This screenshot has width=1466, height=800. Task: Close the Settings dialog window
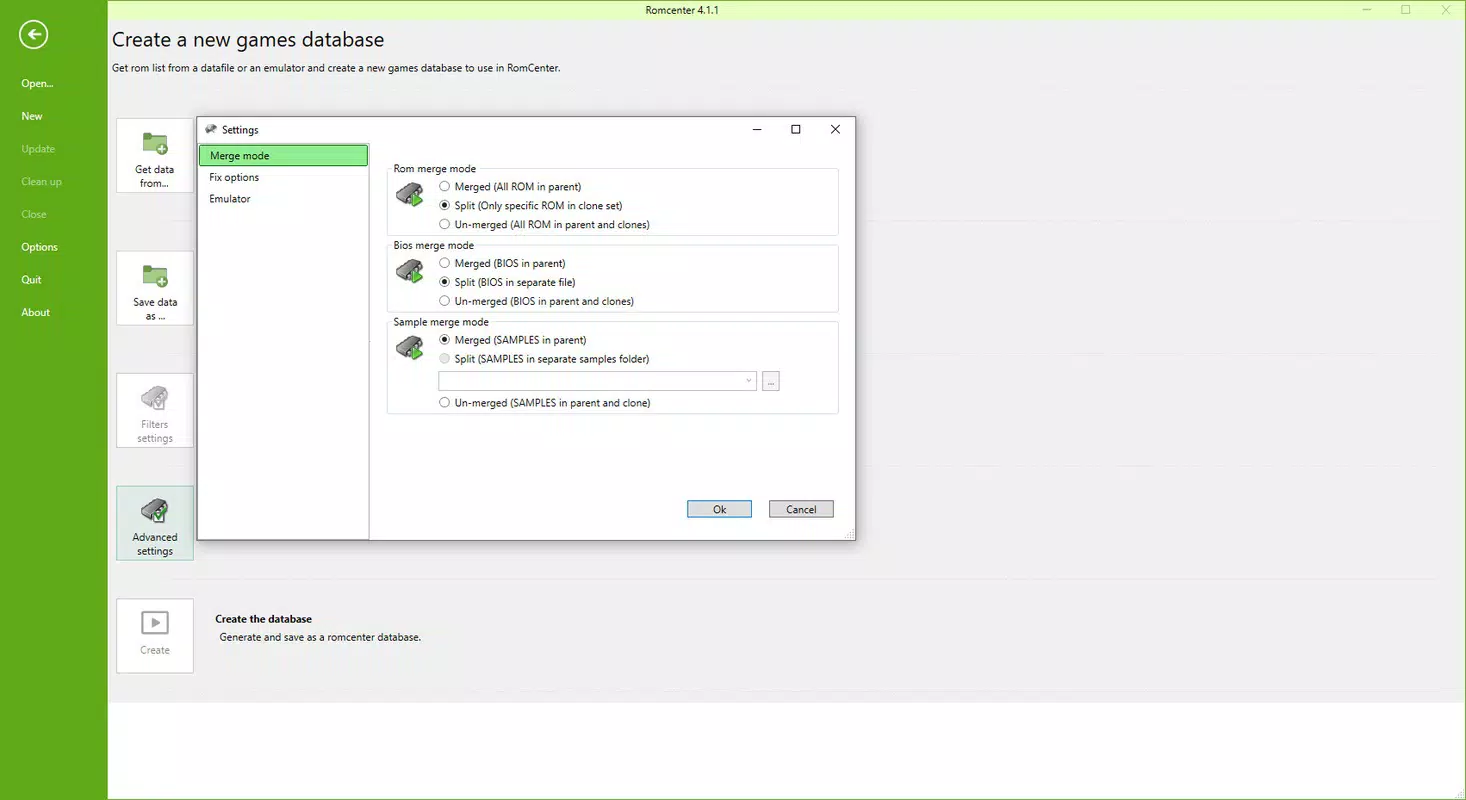click(835, 129)
